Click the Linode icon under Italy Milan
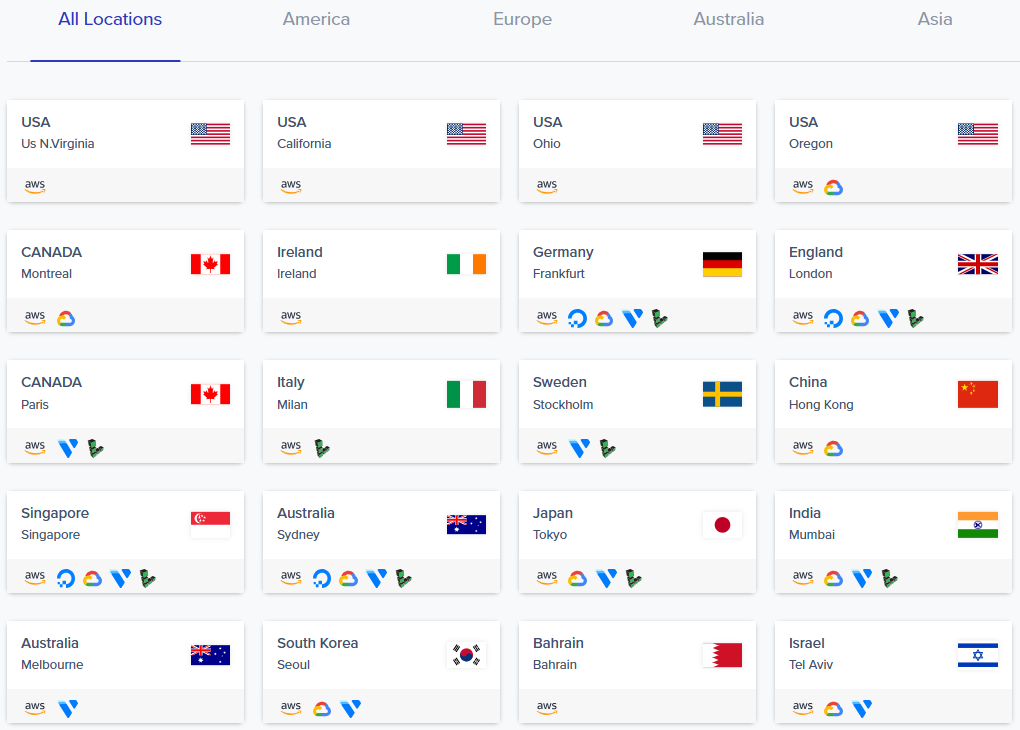Screen dimensions: 1020x730 [321, 448]
